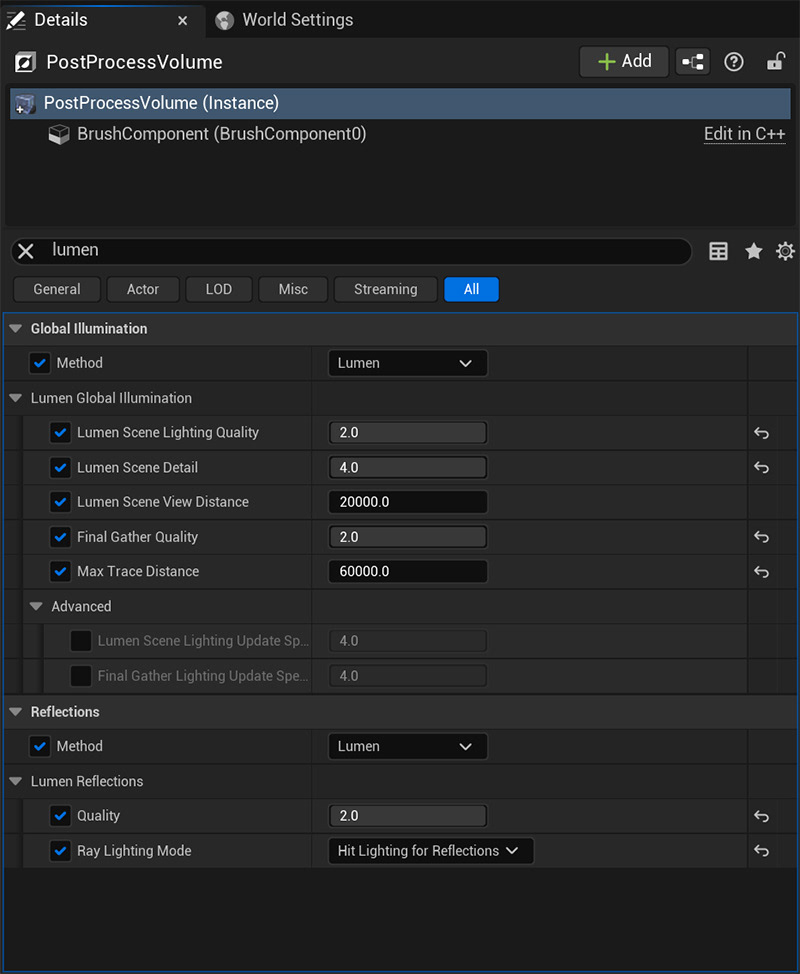
Task: Select BrushComponent (BrushComponent0) row
Action: (x=400, y=134)
